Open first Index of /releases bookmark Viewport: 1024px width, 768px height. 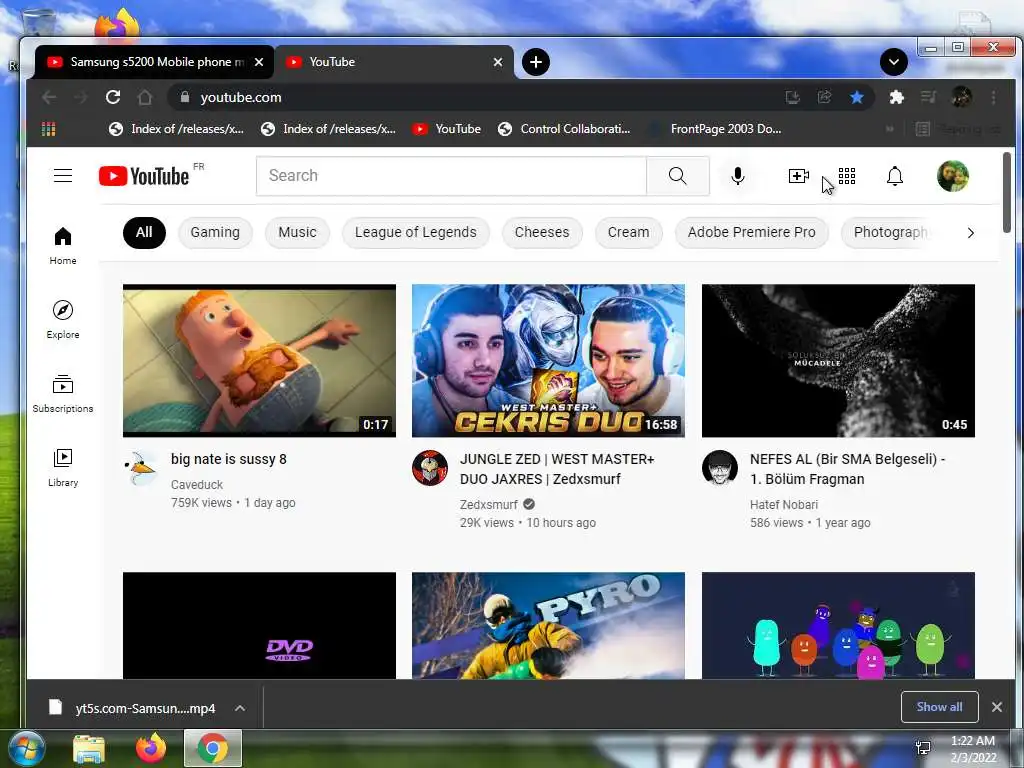176,129
